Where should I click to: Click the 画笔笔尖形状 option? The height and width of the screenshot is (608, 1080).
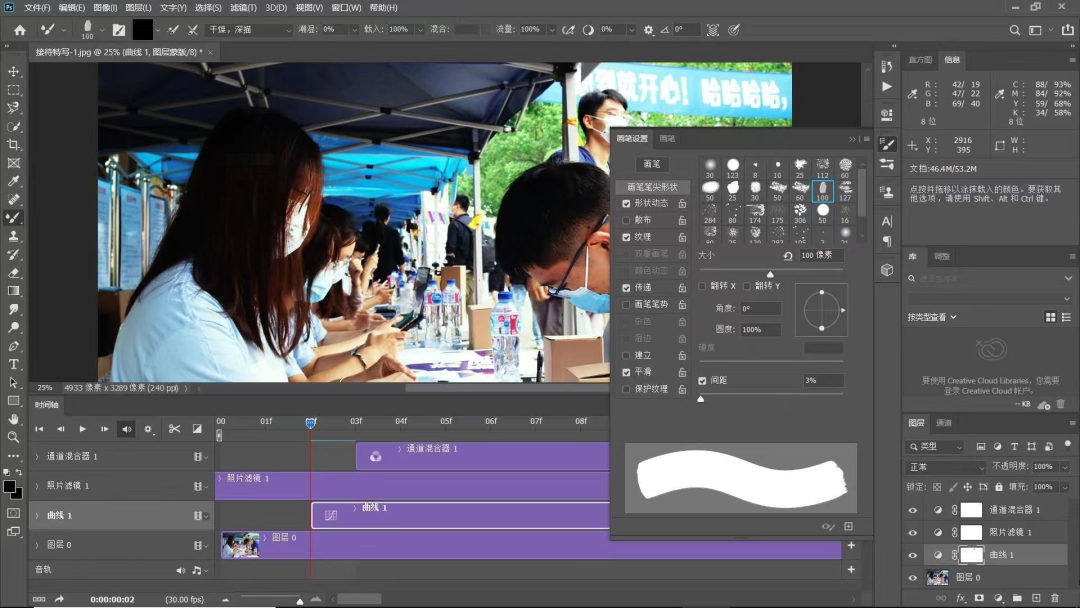click(x=652, y=186)
